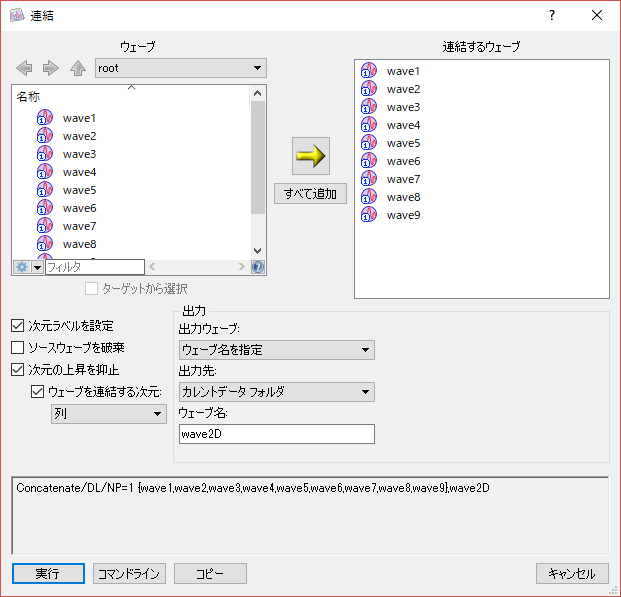Viewport: 621px width, 597px height.
Task: Click the ターゲットから選択 checkbox
Action: tap(91, 289)
